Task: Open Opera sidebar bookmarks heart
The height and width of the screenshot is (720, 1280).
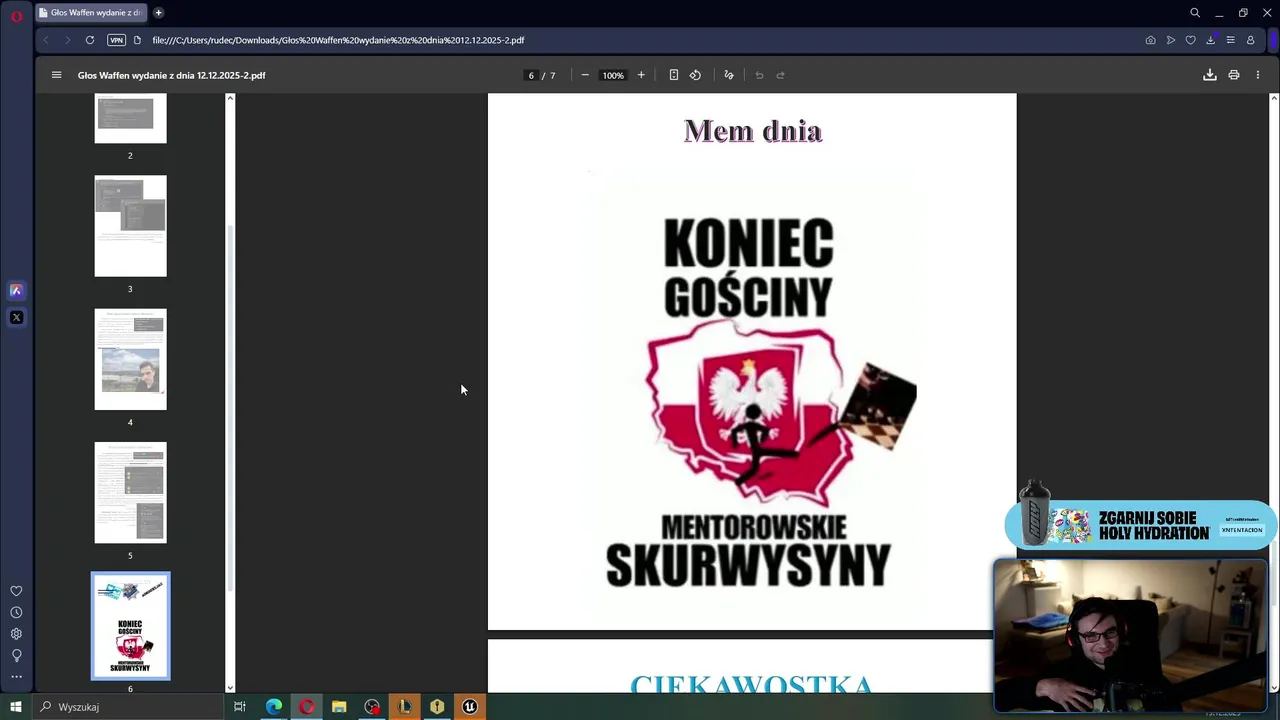Action: (x=16, y=591)
